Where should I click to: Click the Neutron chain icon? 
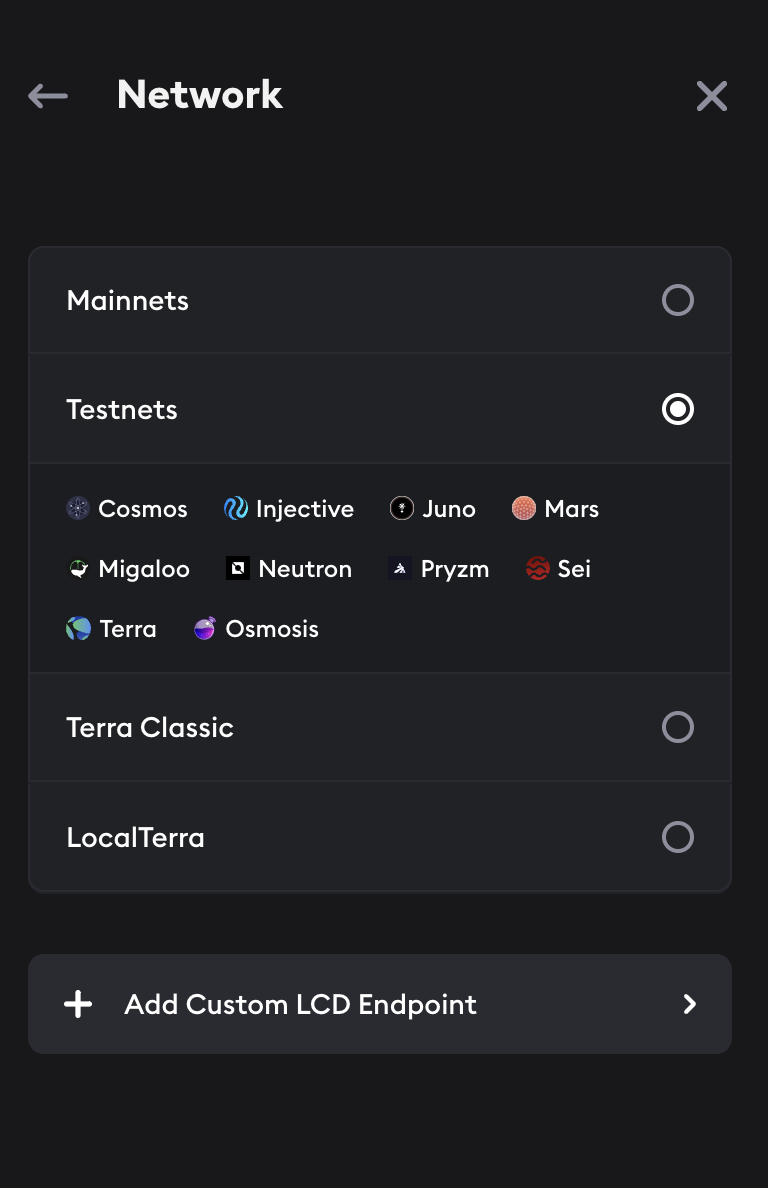point(238,569)
